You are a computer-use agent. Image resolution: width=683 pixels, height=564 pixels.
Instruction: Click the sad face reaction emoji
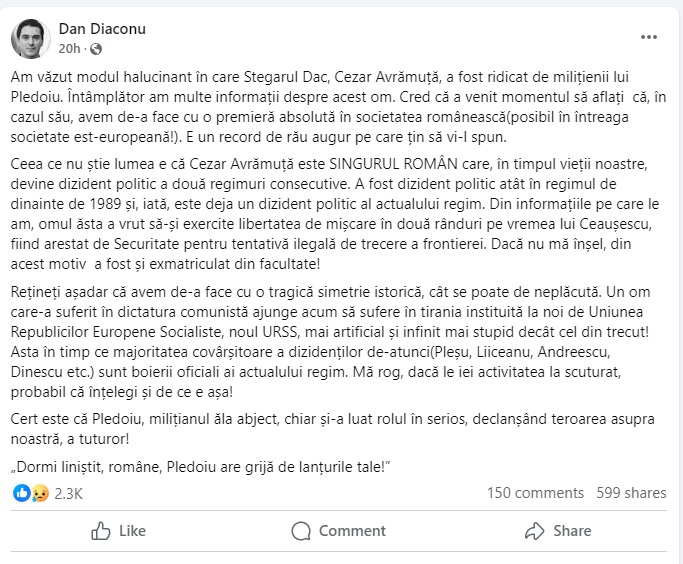(37, 493)
